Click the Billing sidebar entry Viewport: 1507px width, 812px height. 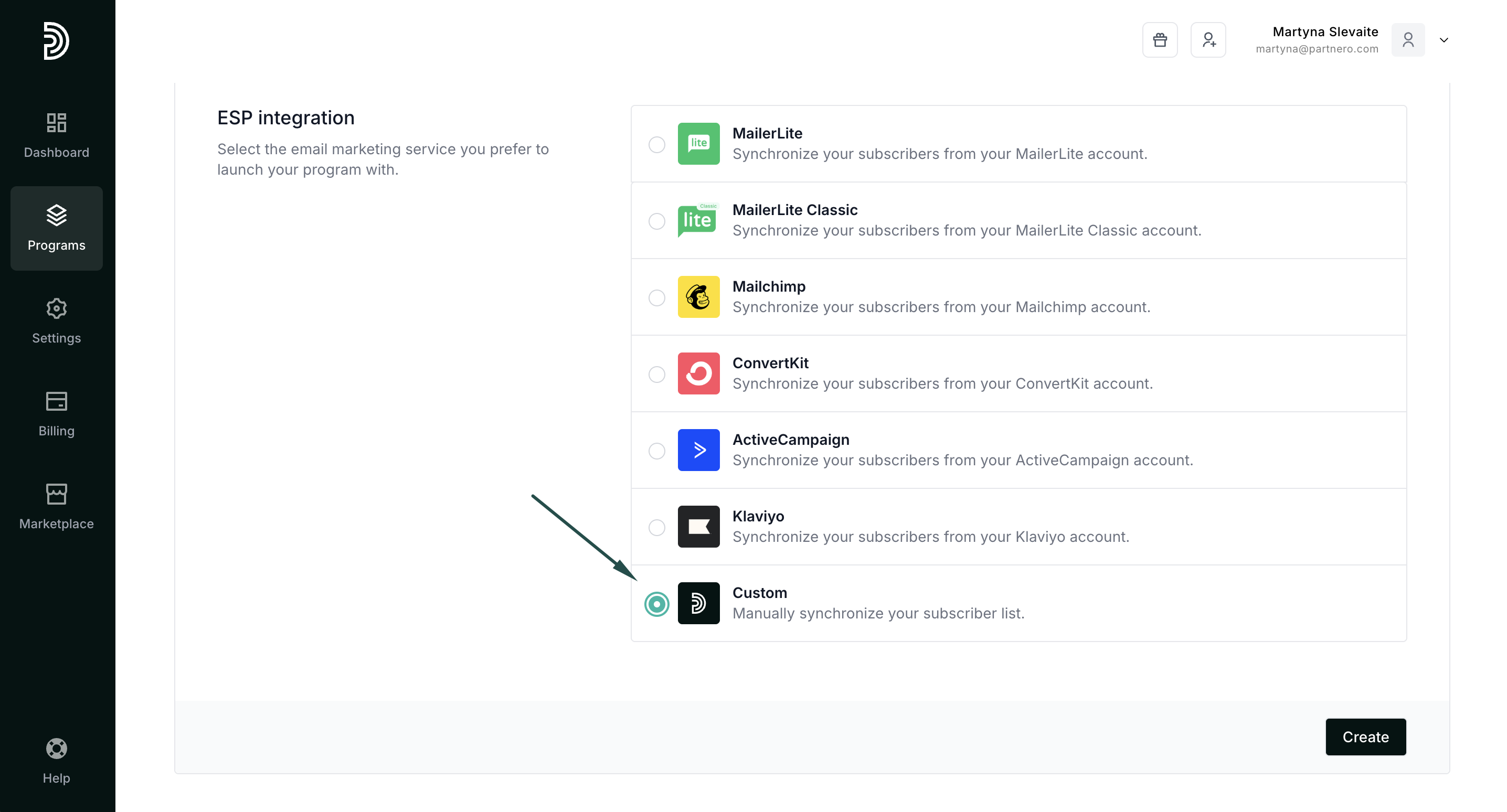pyautogui.click(x=56, y=414)
